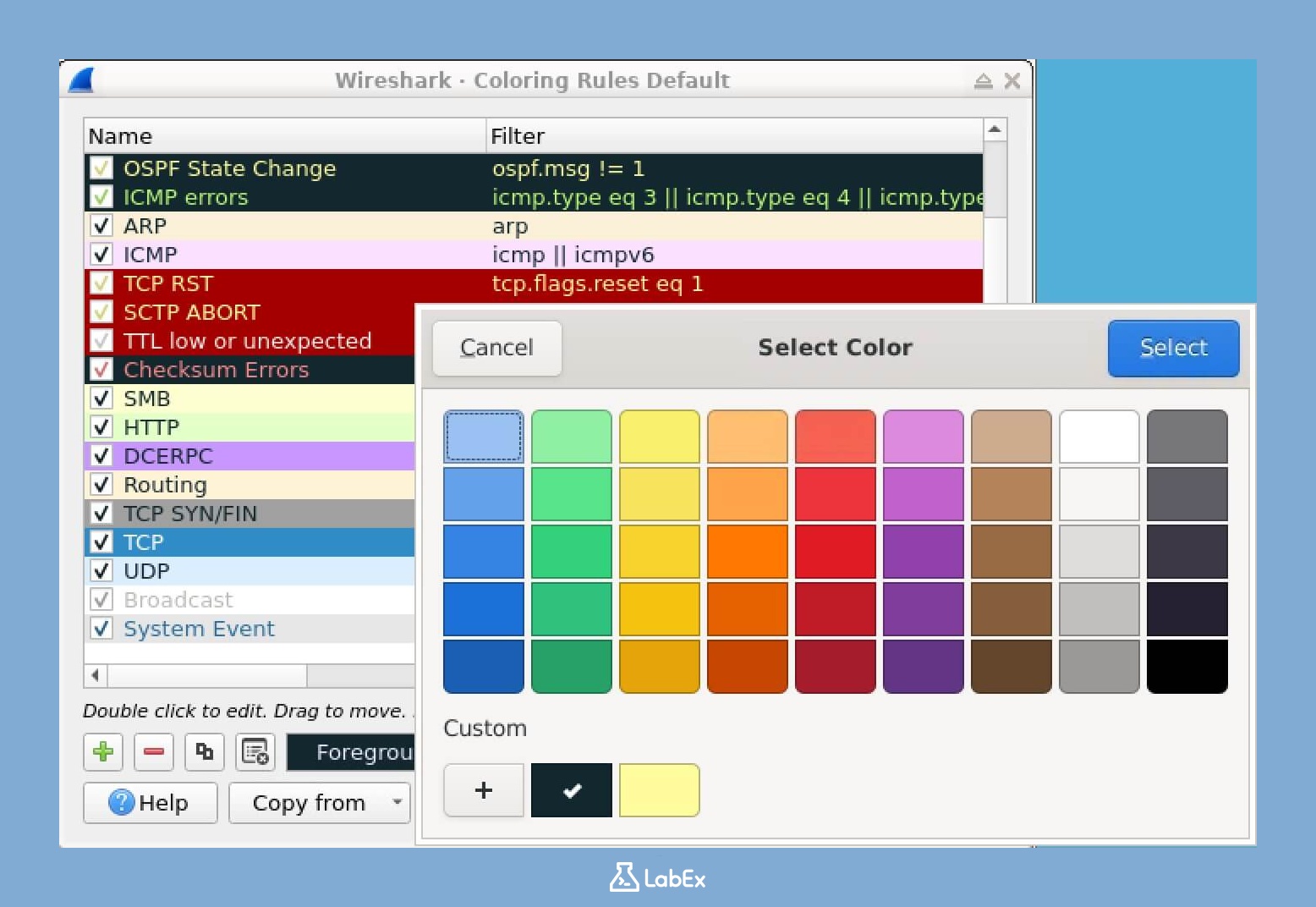The image size is (1316, 907).
Task: Click the Wireshark shark fin icon in title bar
Action: 82,80
